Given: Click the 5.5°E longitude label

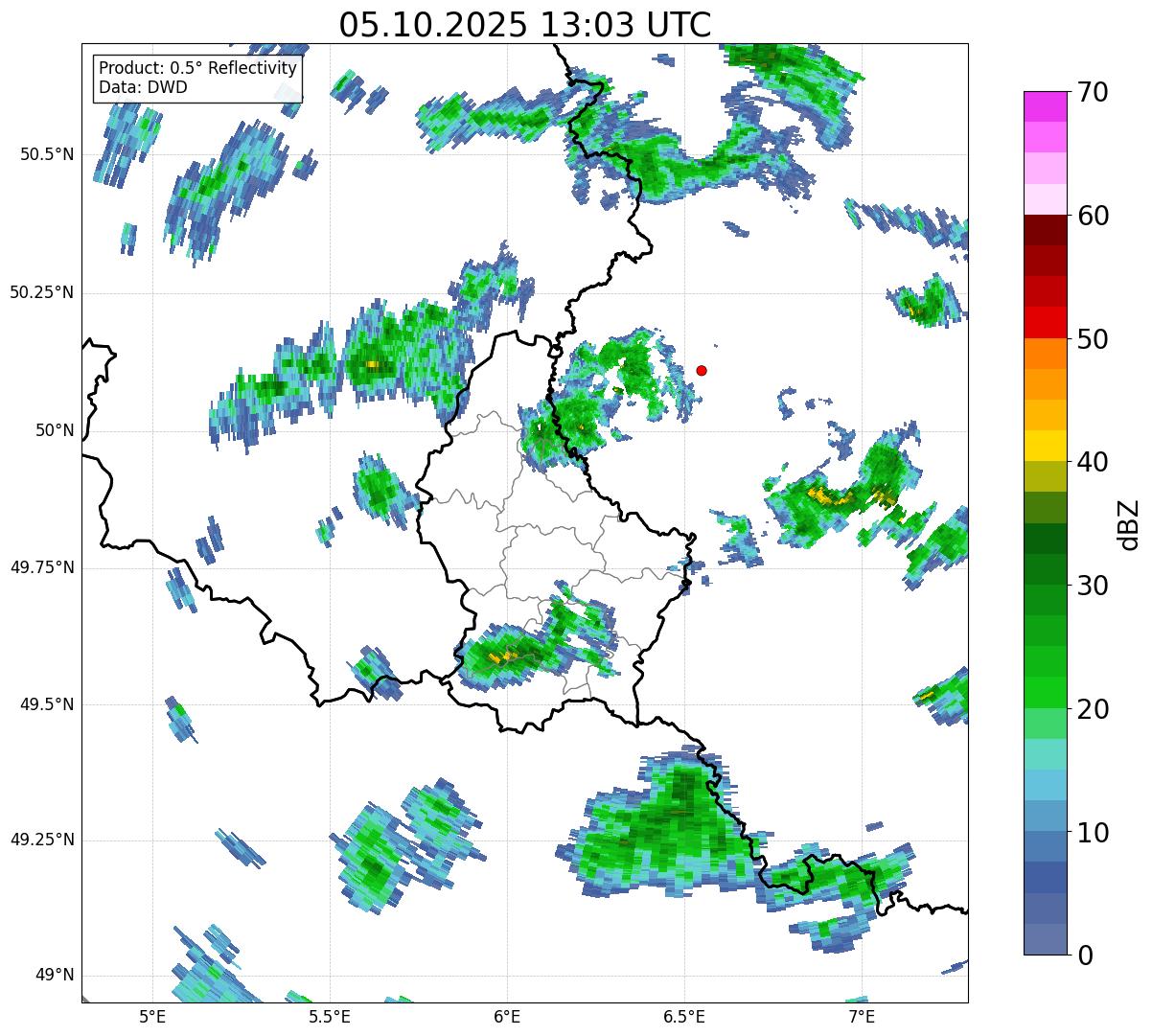Looking at the screenshot, I should (x=330, y=1016).
